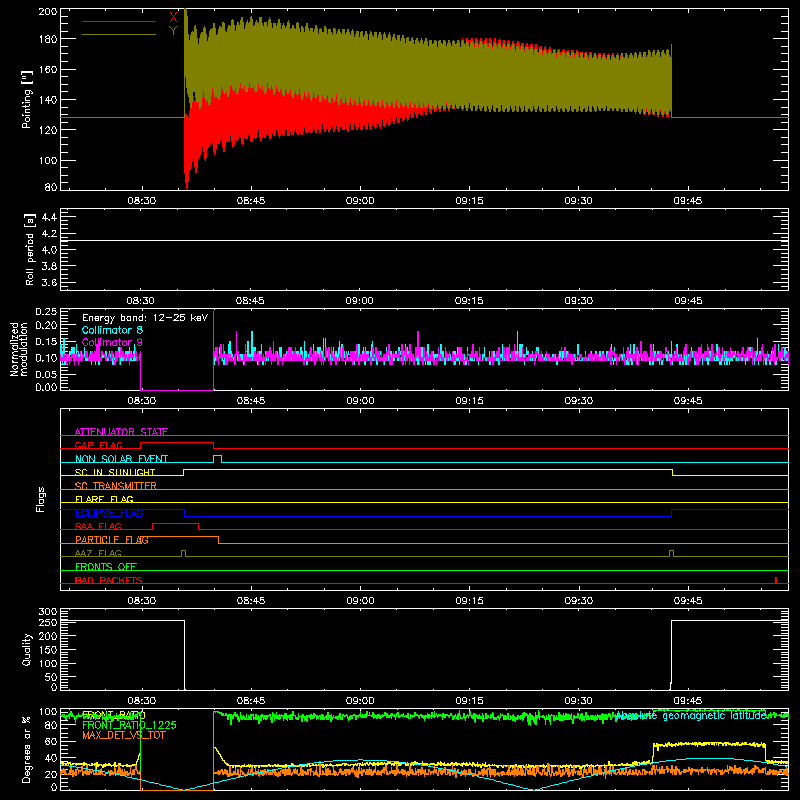800x800 pixels.
Task: Click '200' tick on Pointing axis
Action: coord(47,12)
